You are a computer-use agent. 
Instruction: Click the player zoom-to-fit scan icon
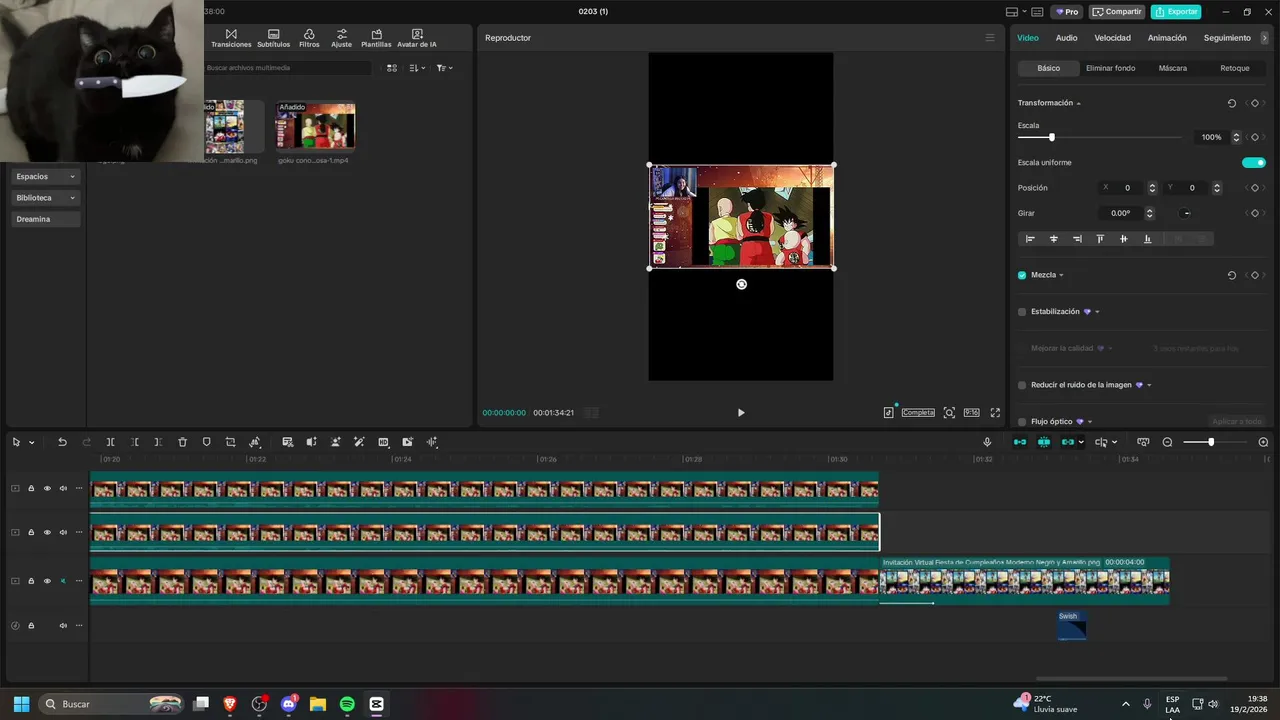949,412
